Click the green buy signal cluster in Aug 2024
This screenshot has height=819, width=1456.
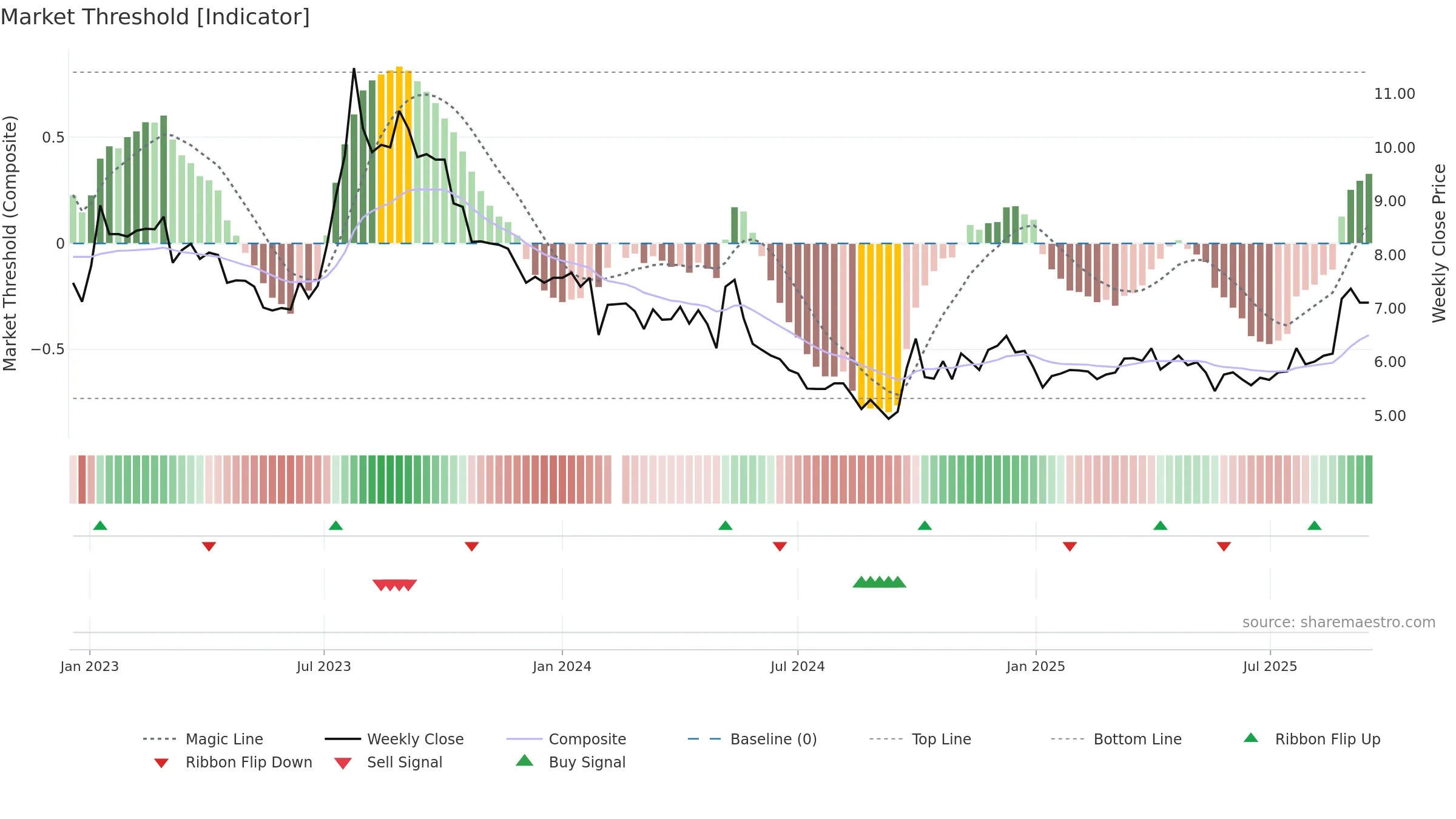(879, 582)
